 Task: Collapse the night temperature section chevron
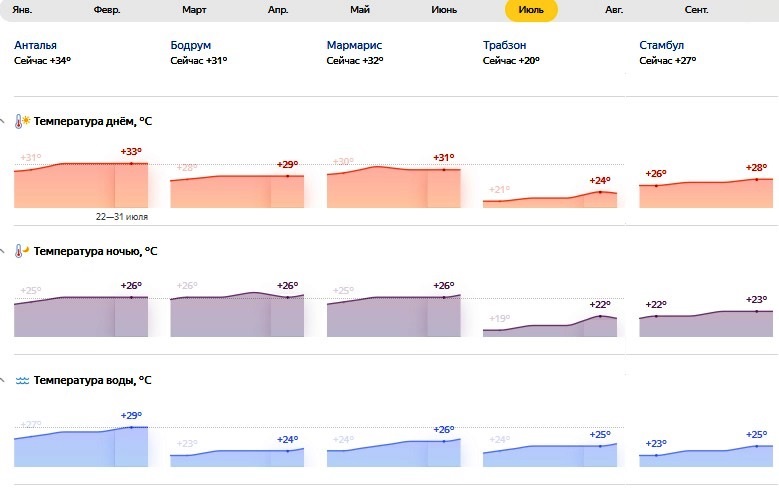coord(3,251)
